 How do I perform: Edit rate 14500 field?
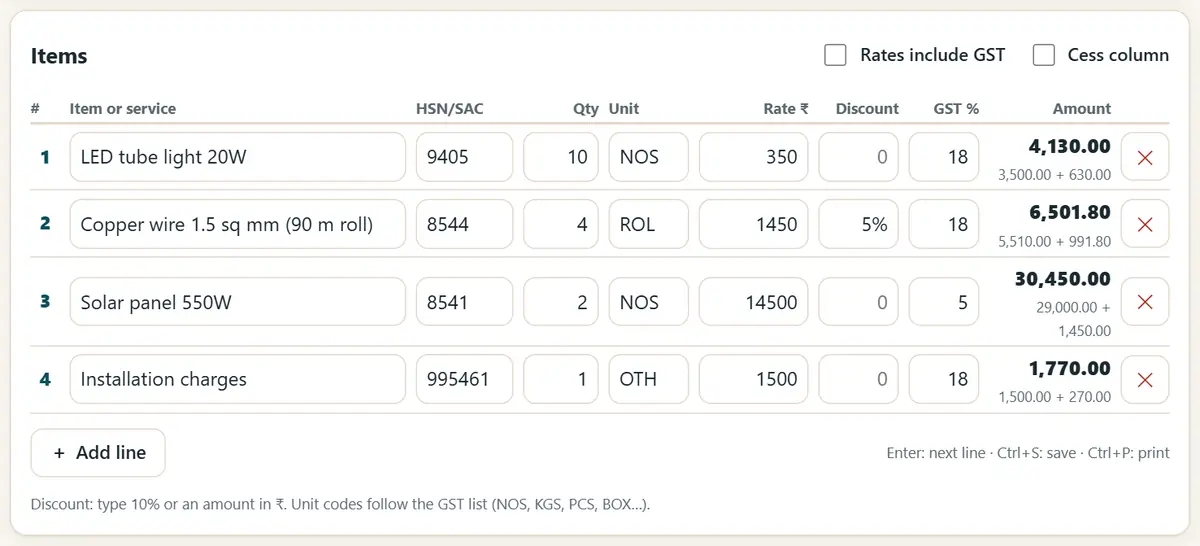[x=754, y=301]
